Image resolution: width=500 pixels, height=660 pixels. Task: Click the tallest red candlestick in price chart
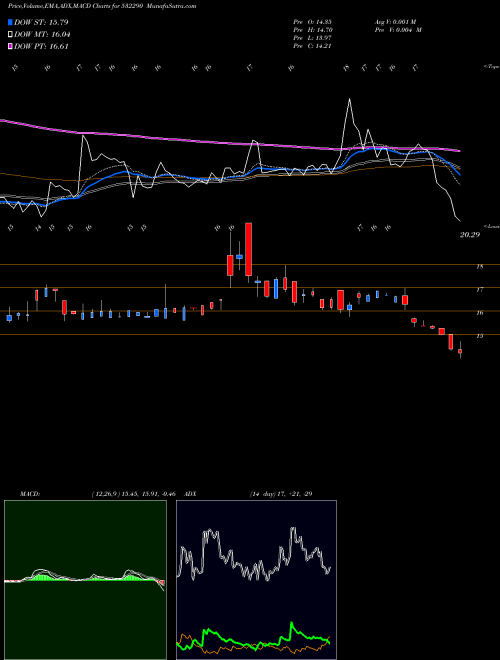pos(248,249)
